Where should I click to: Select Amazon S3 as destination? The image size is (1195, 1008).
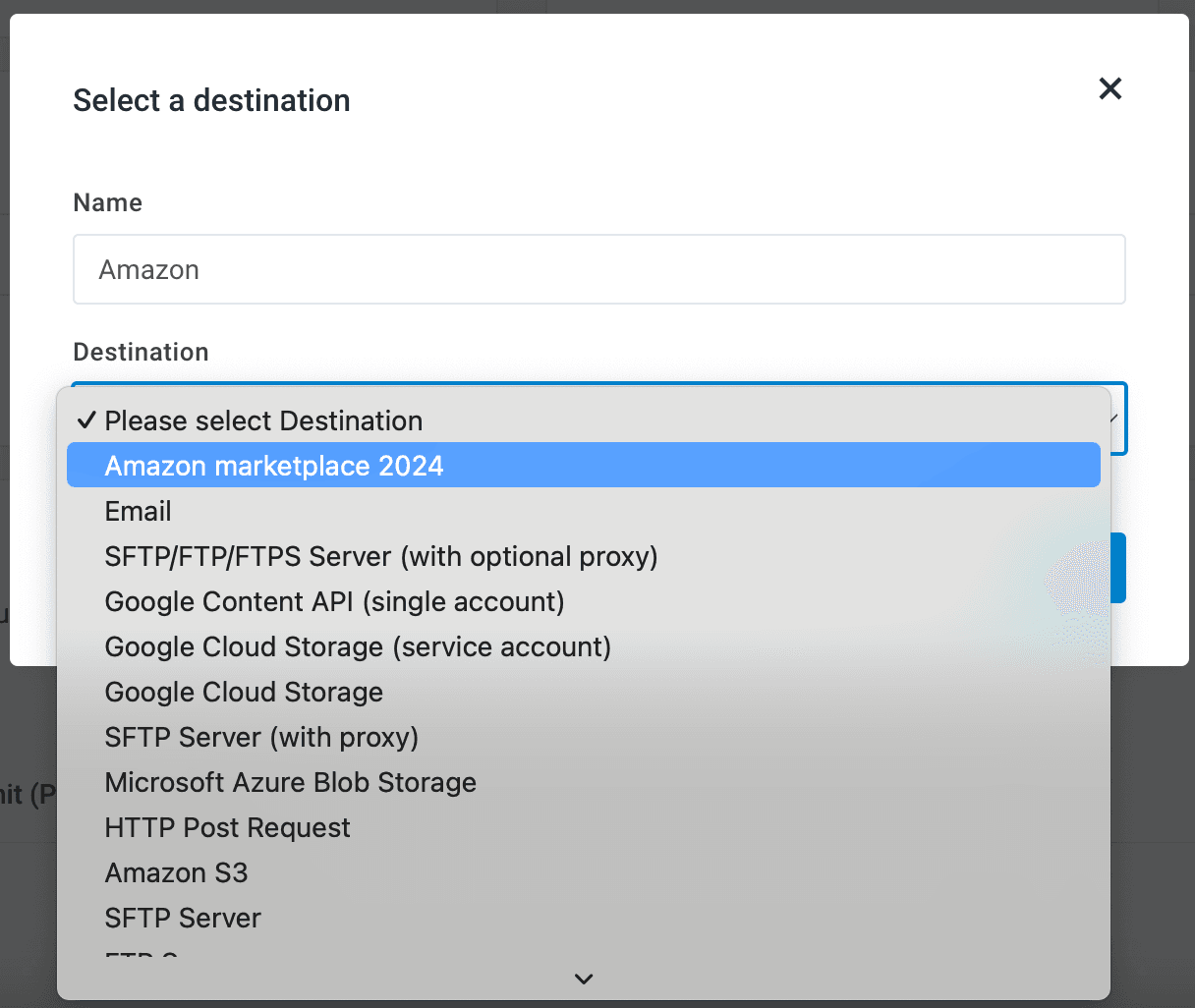176,872
